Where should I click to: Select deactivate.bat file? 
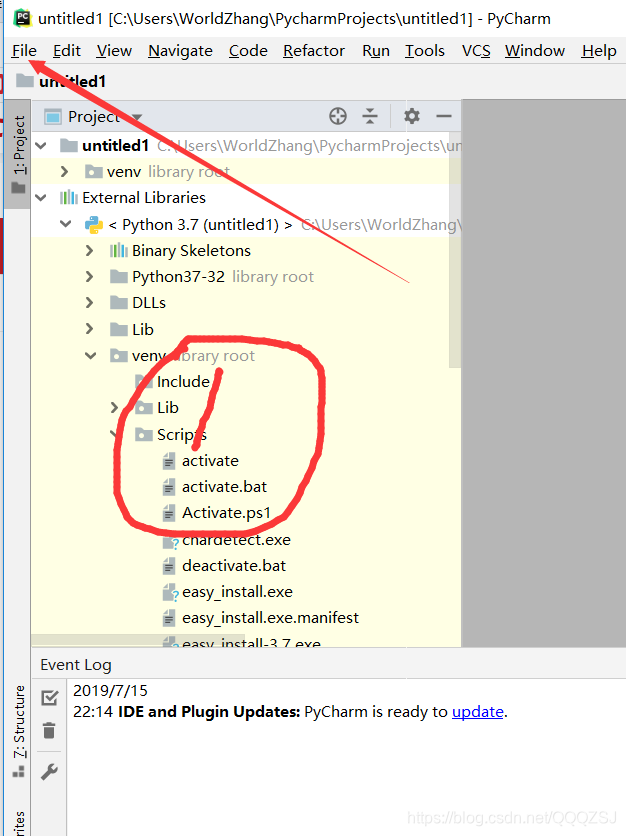[234, 566]
